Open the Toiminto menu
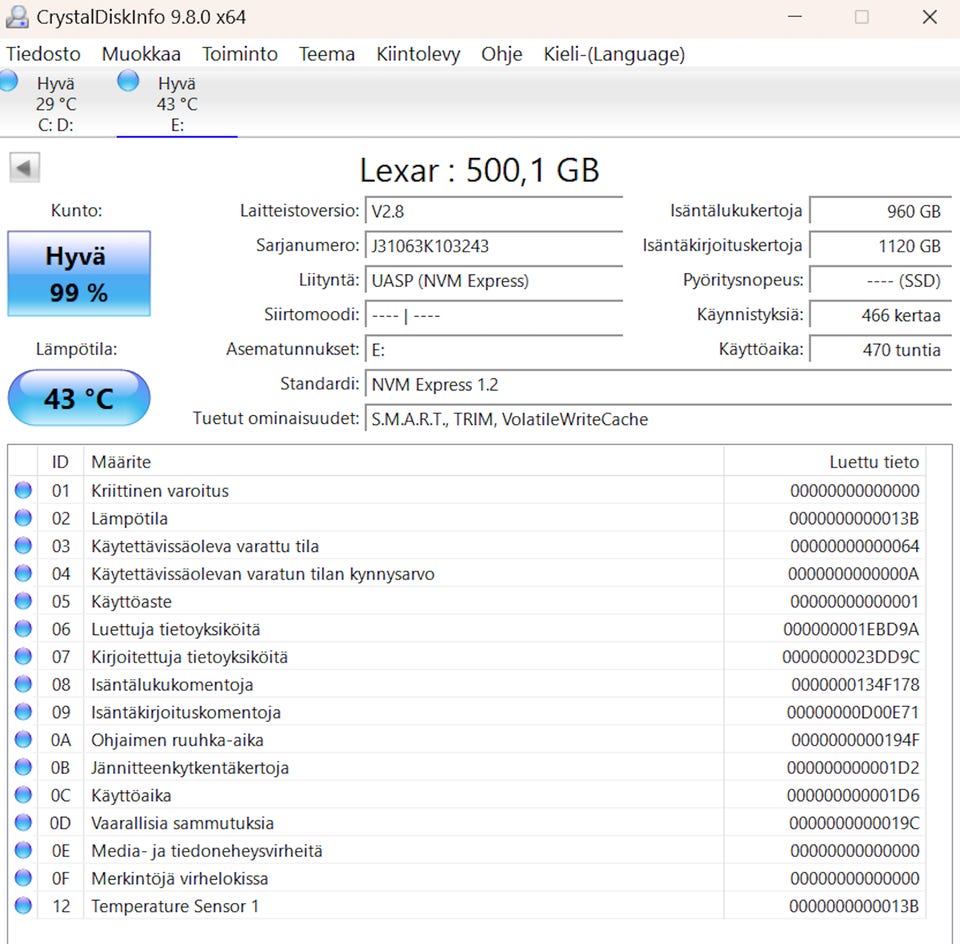 point(240,54)
